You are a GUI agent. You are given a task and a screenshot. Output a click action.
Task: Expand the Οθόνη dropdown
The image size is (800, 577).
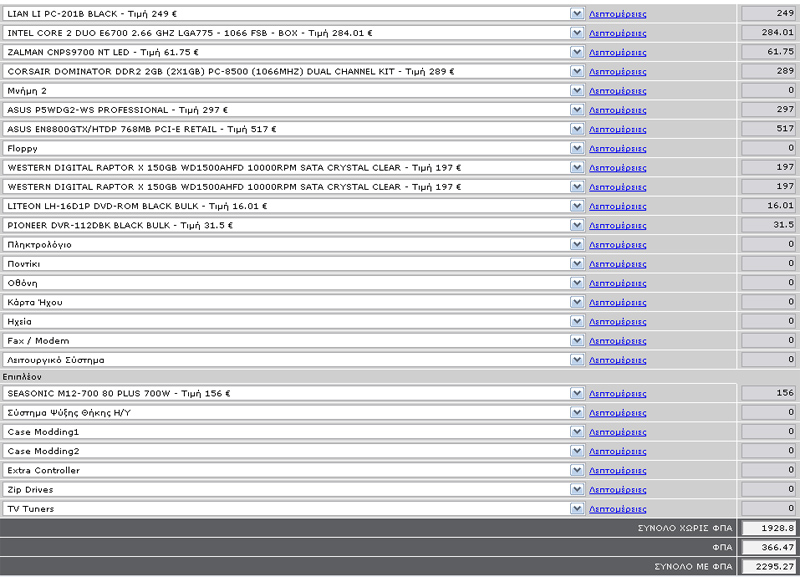tap(577, 283)
